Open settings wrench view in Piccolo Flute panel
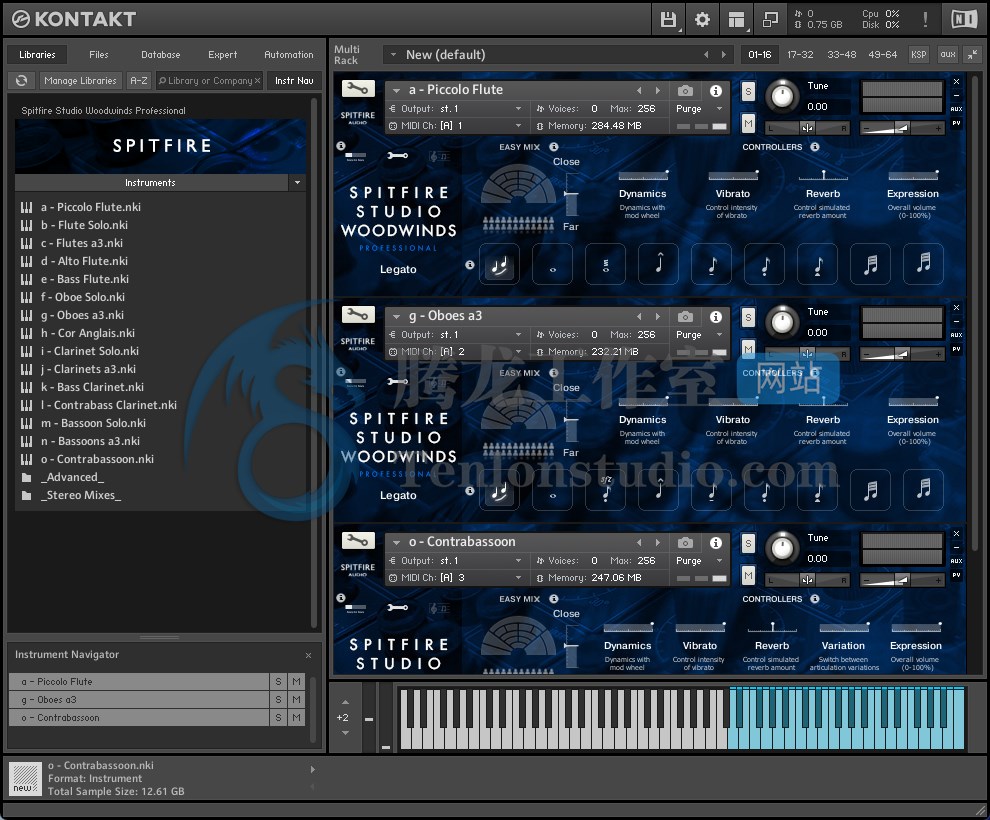Screen dimensions: 990x820 pos(397,155)
